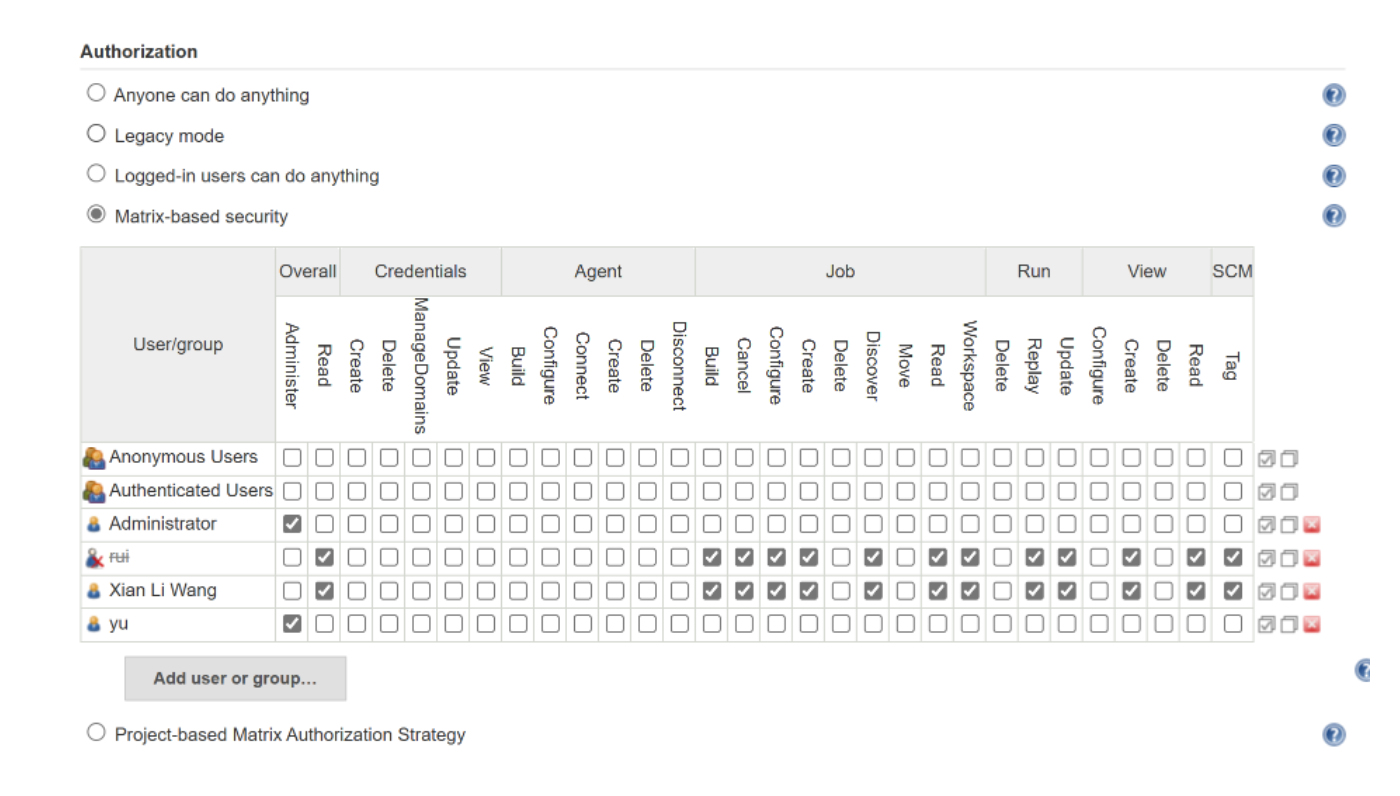Select all permissions for Anonymous Users
The image size is (1400, 796).
pyautogui.click(x=1266, y=459)
